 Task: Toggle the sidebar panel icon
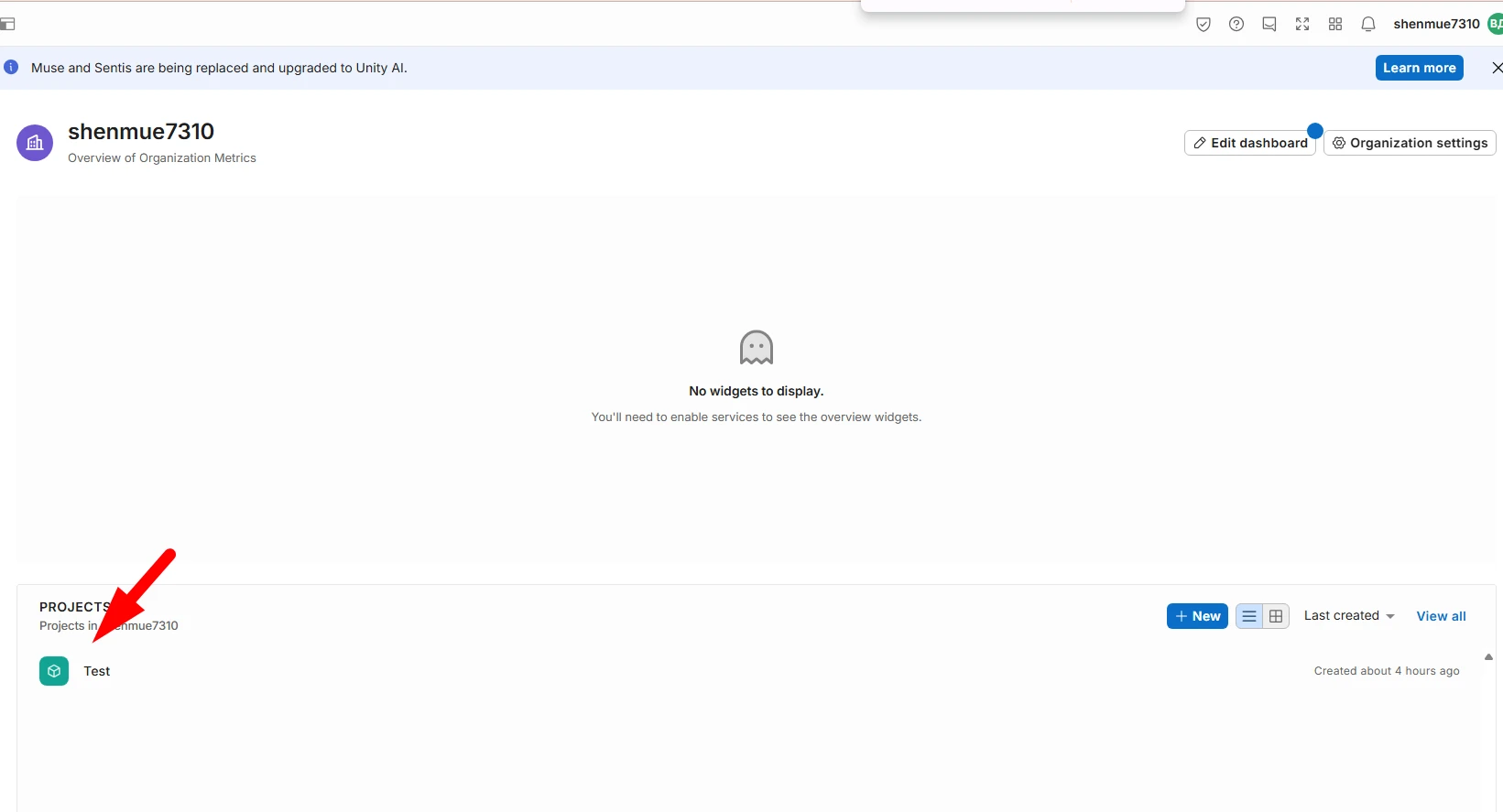point(7,24)
